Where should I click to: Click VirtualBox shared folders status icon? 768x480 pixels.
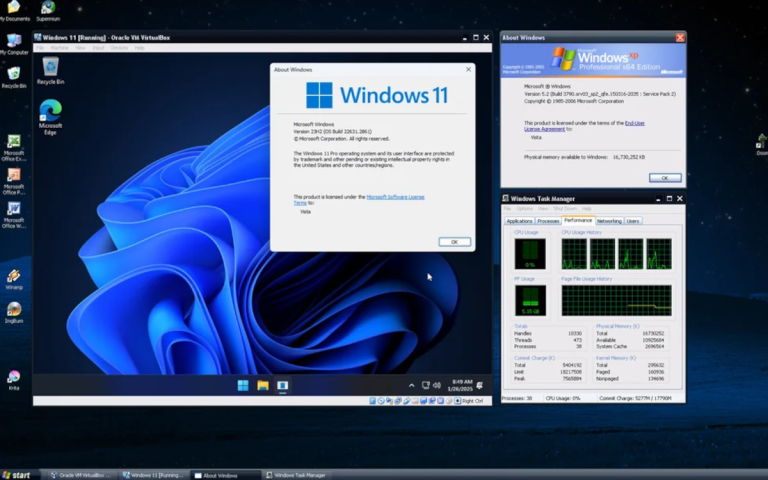[415, 401]
